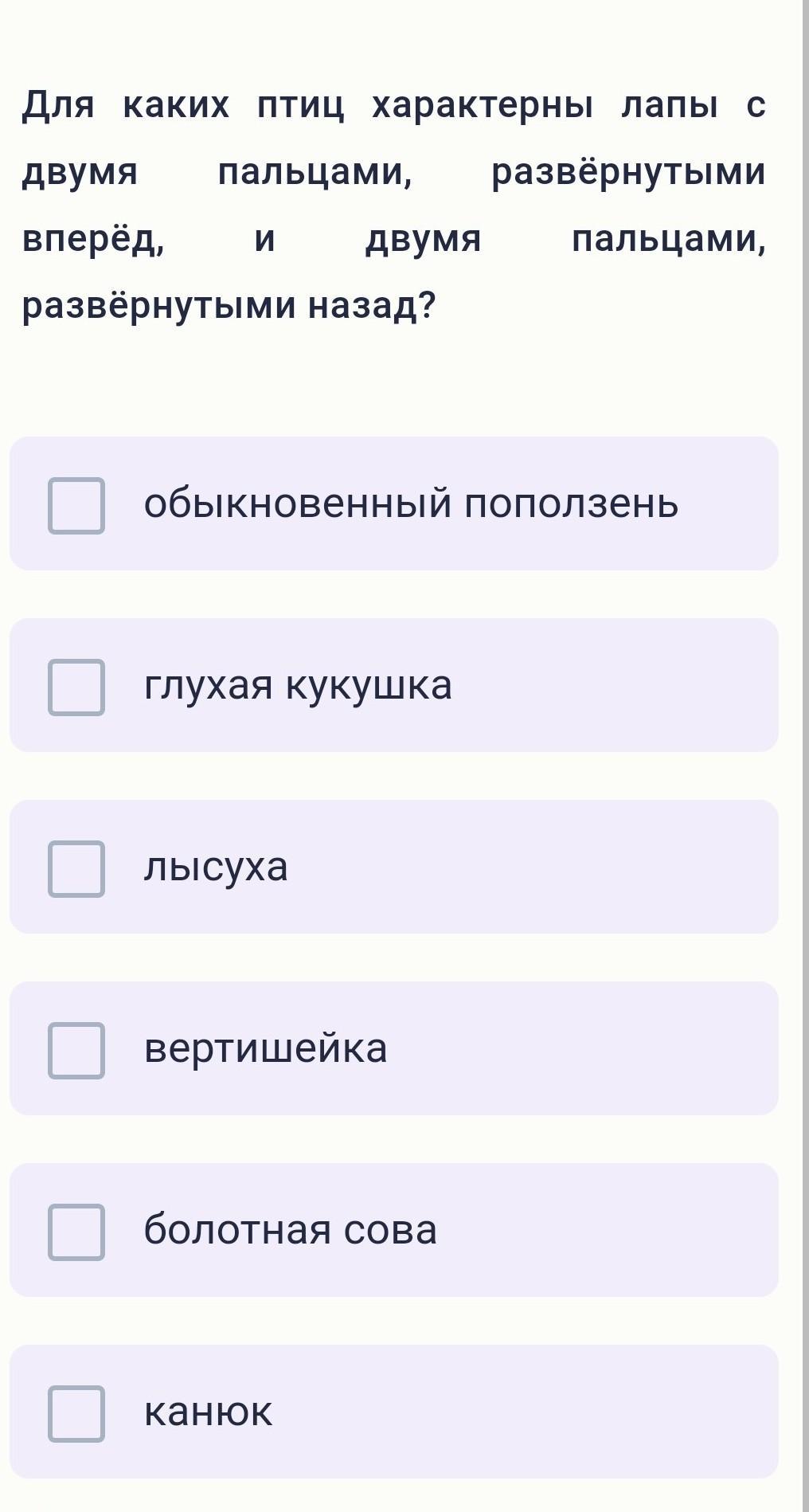Select the канюк checkbox
This screenshot has width=809, height=1512.
(x=76, y=1413)
